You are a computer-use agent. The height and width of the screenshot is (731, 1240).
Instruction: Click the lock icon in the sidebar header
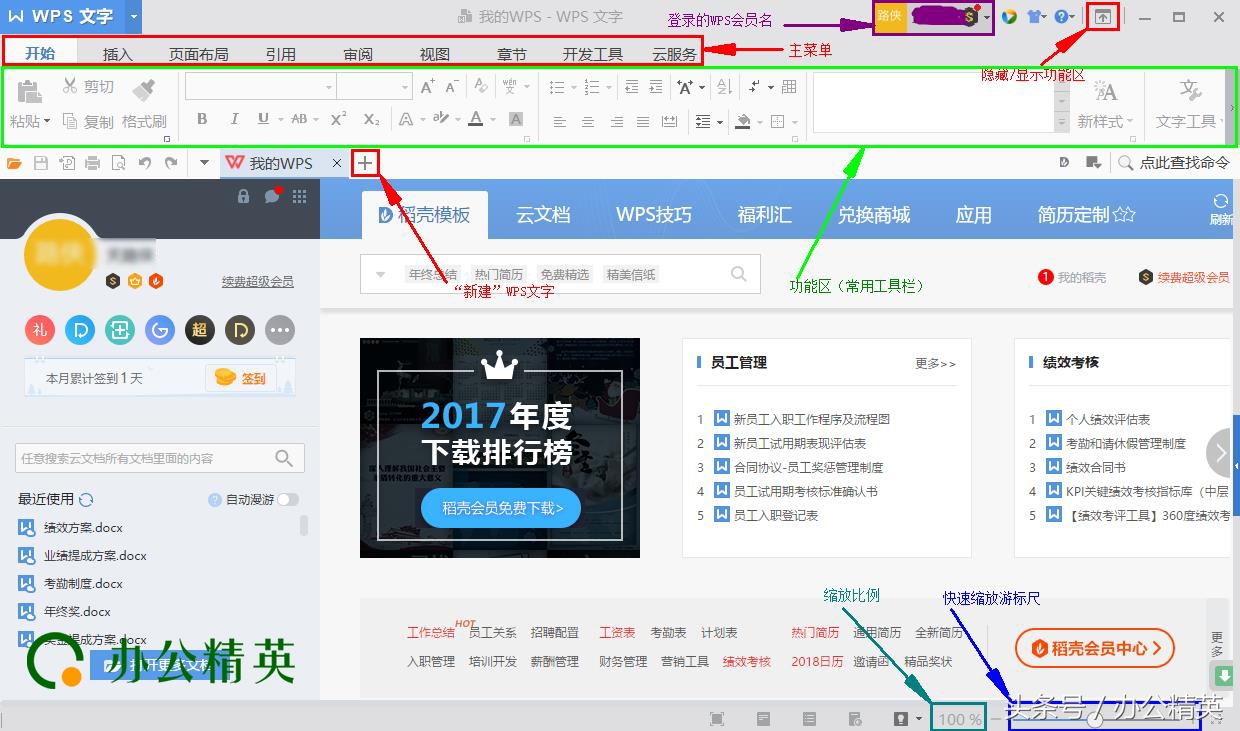(243, 196)
